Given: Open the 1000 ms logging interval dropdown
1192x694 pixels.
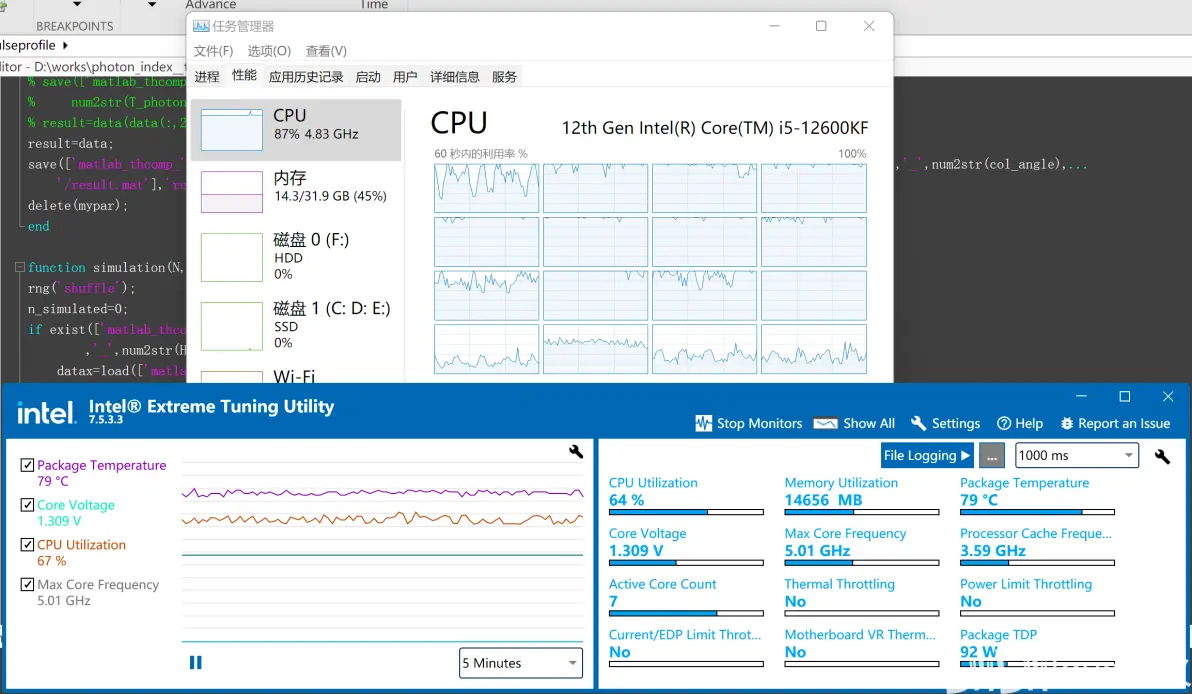Looking at the screenshot, I should pos(1076,455).
